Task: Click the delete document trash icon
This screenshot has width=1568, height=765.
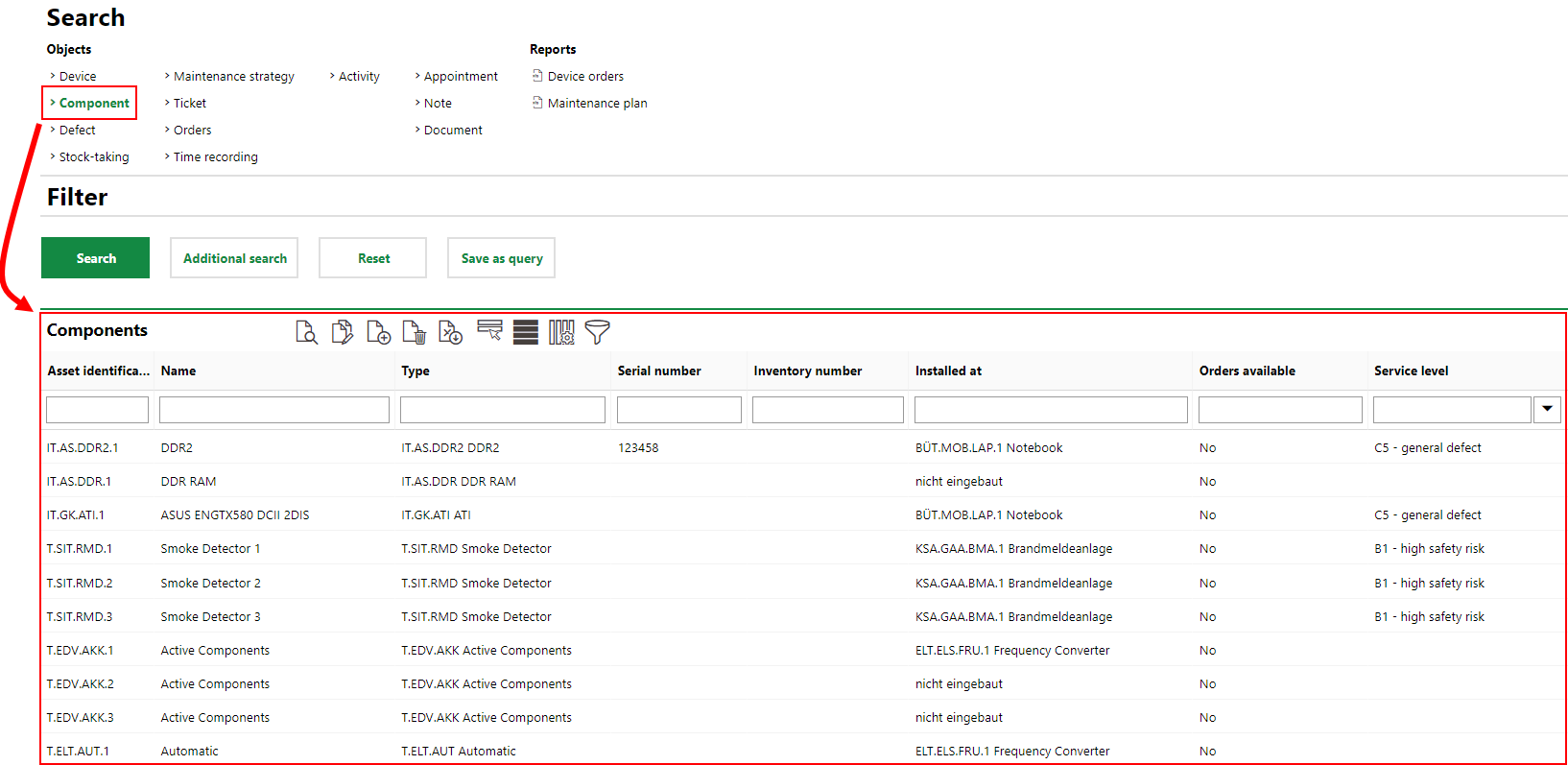Action: [415, 332]
